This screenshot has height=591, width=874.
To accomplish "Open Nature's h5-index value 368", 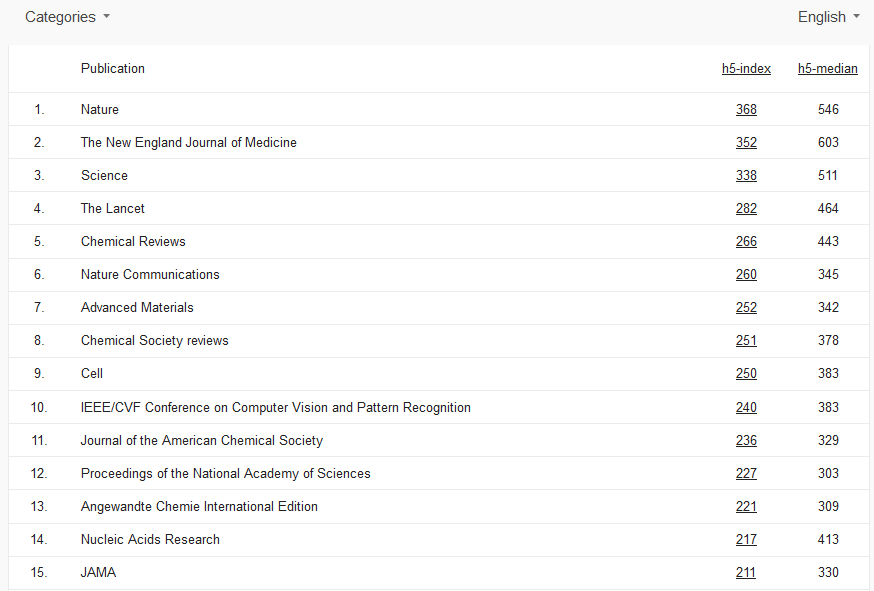I will tap(746, 110).
